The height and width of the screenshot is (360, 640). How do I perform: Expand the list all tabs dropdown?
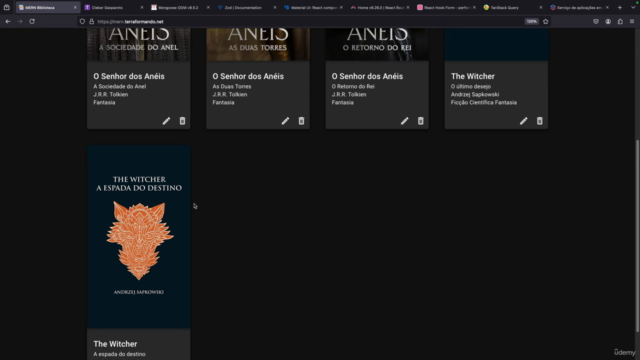click(633, 7)
